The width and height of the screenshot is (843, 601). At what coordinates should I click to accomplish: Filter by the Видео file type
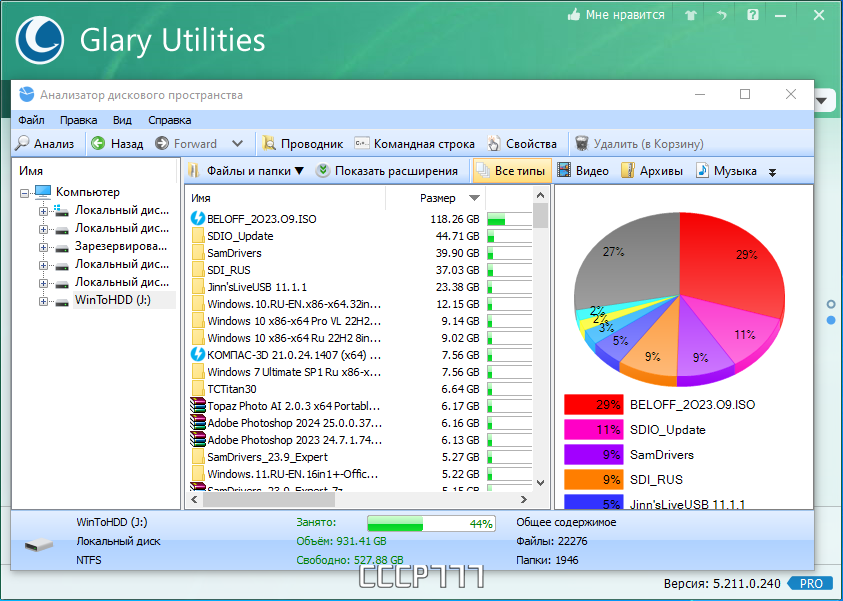coord(583,171)
